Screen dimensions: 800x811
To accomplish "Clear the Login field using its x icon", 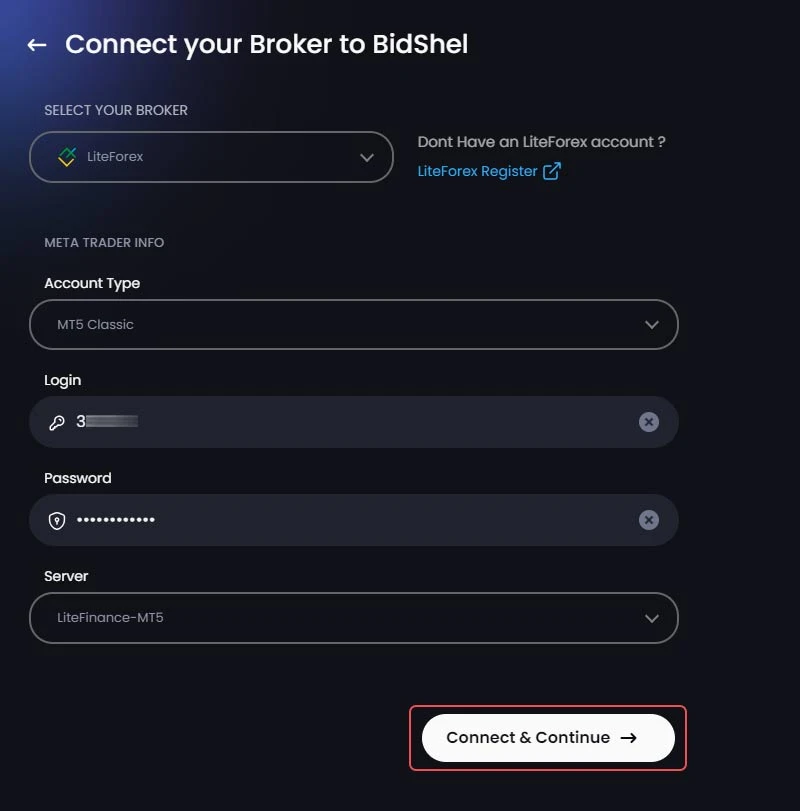I will point(649,422).
